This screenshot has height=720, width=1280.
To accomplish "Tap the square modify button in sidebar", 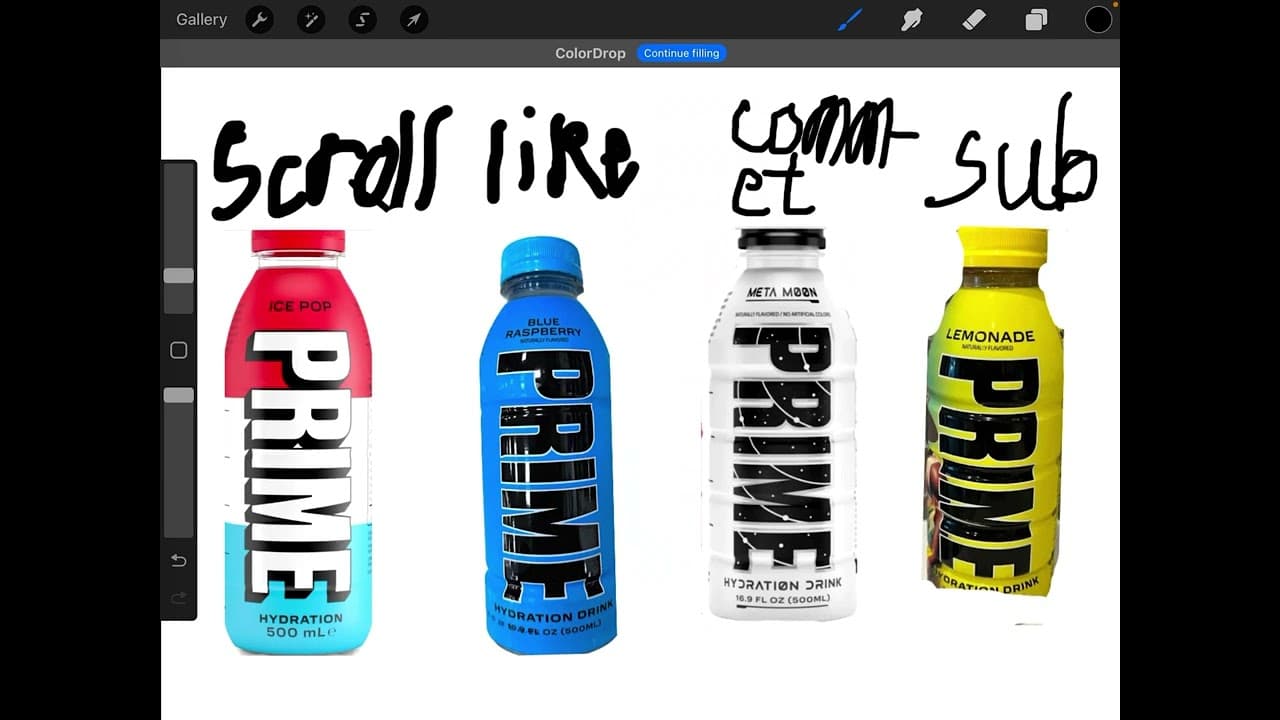I will point(179,350).
